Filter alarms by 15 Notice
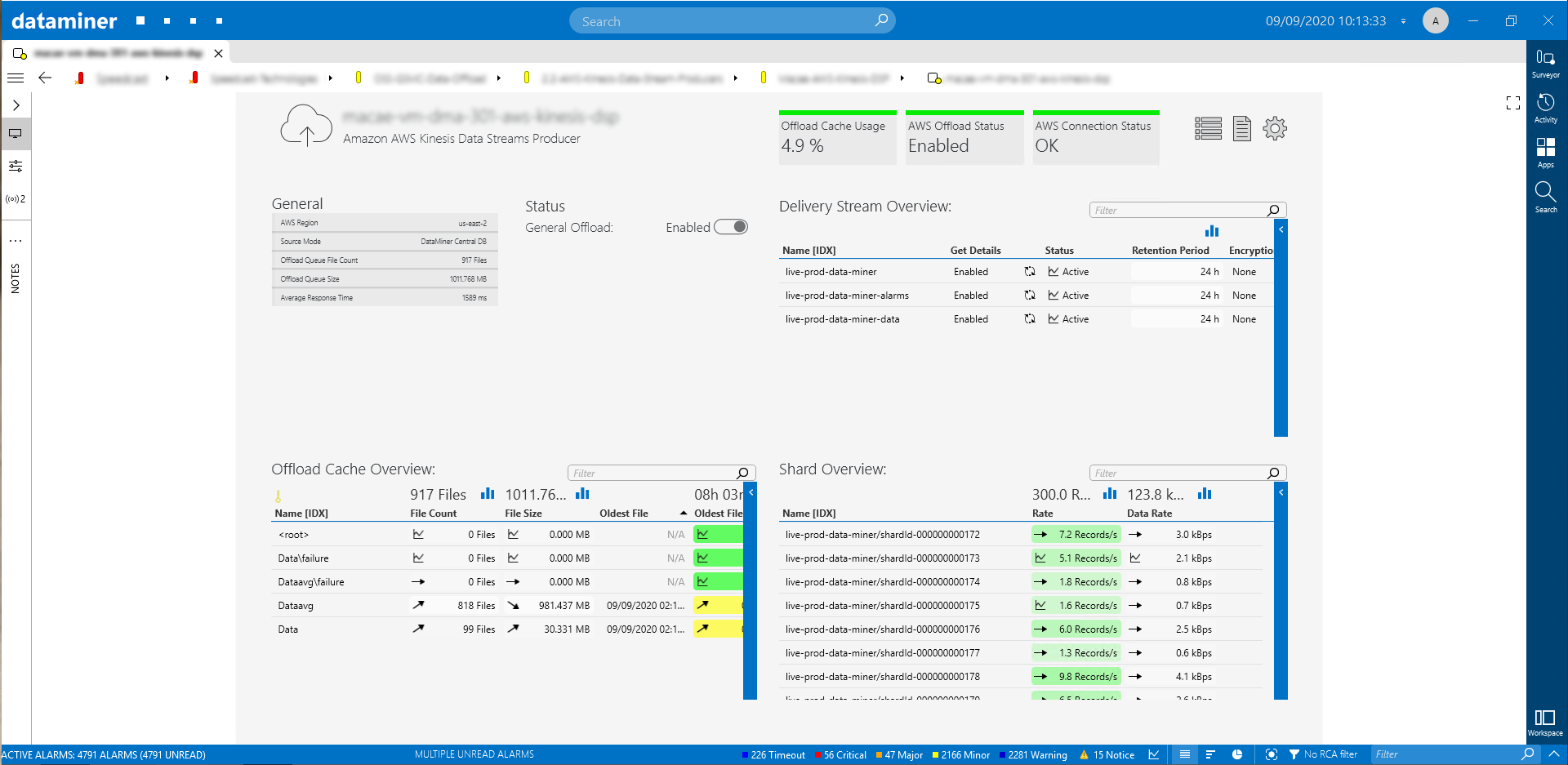Viewport: 1568px width, 765px height. 1107,755
